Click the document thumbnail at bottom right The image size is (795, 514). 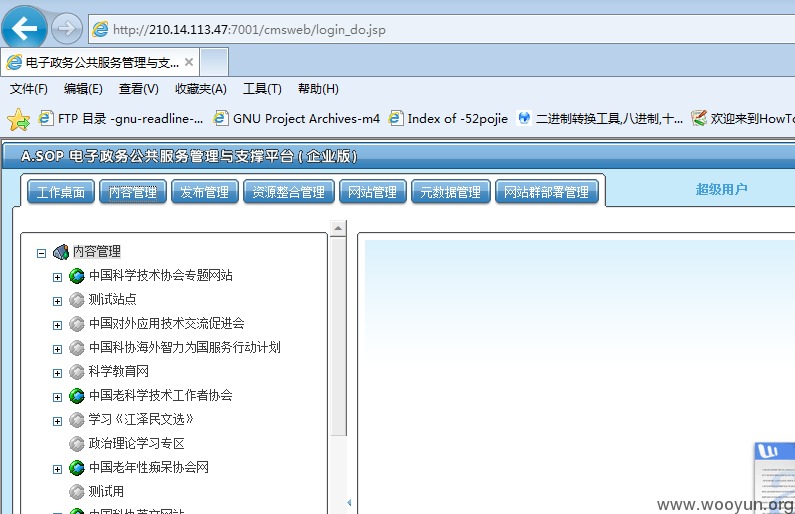click(775, 476)
